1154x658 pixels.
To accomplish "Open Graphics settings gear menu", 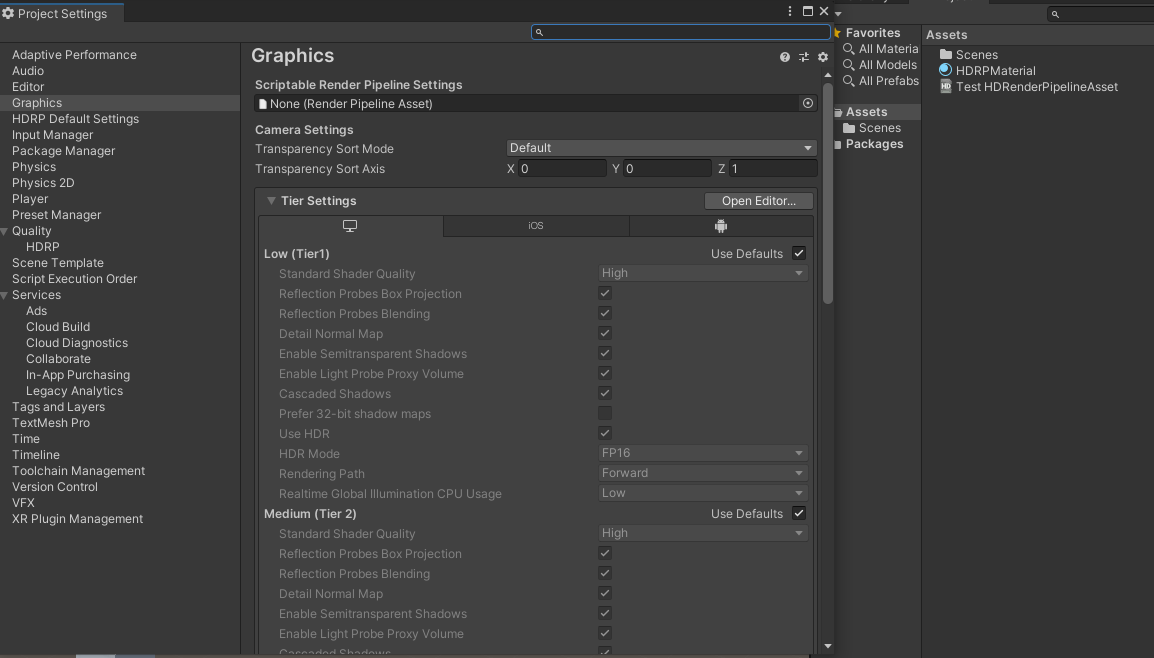I will [823, 57].
